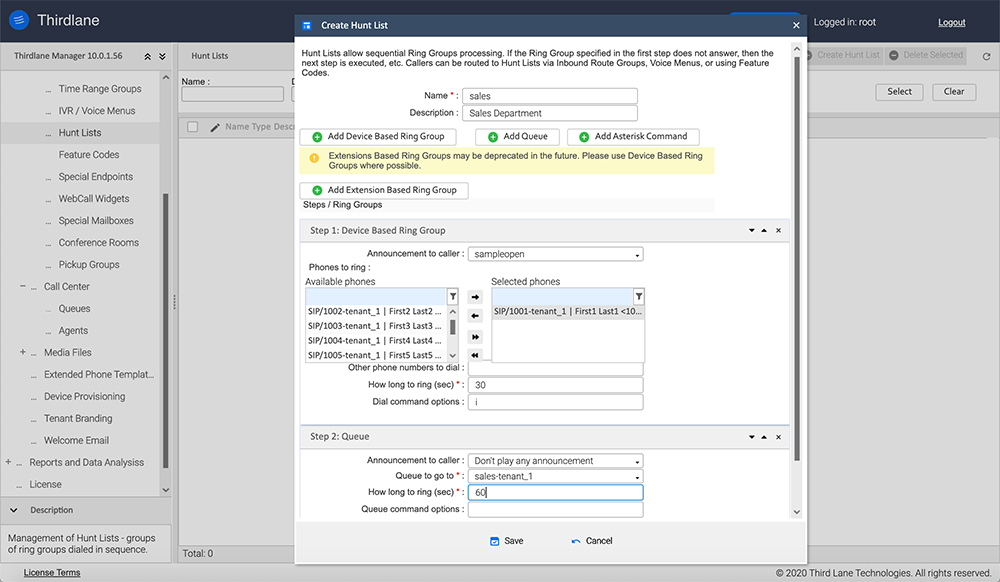
Task: Collapse all navigation tree nodes
Action: pyautogui.click(x=148, y=57)
